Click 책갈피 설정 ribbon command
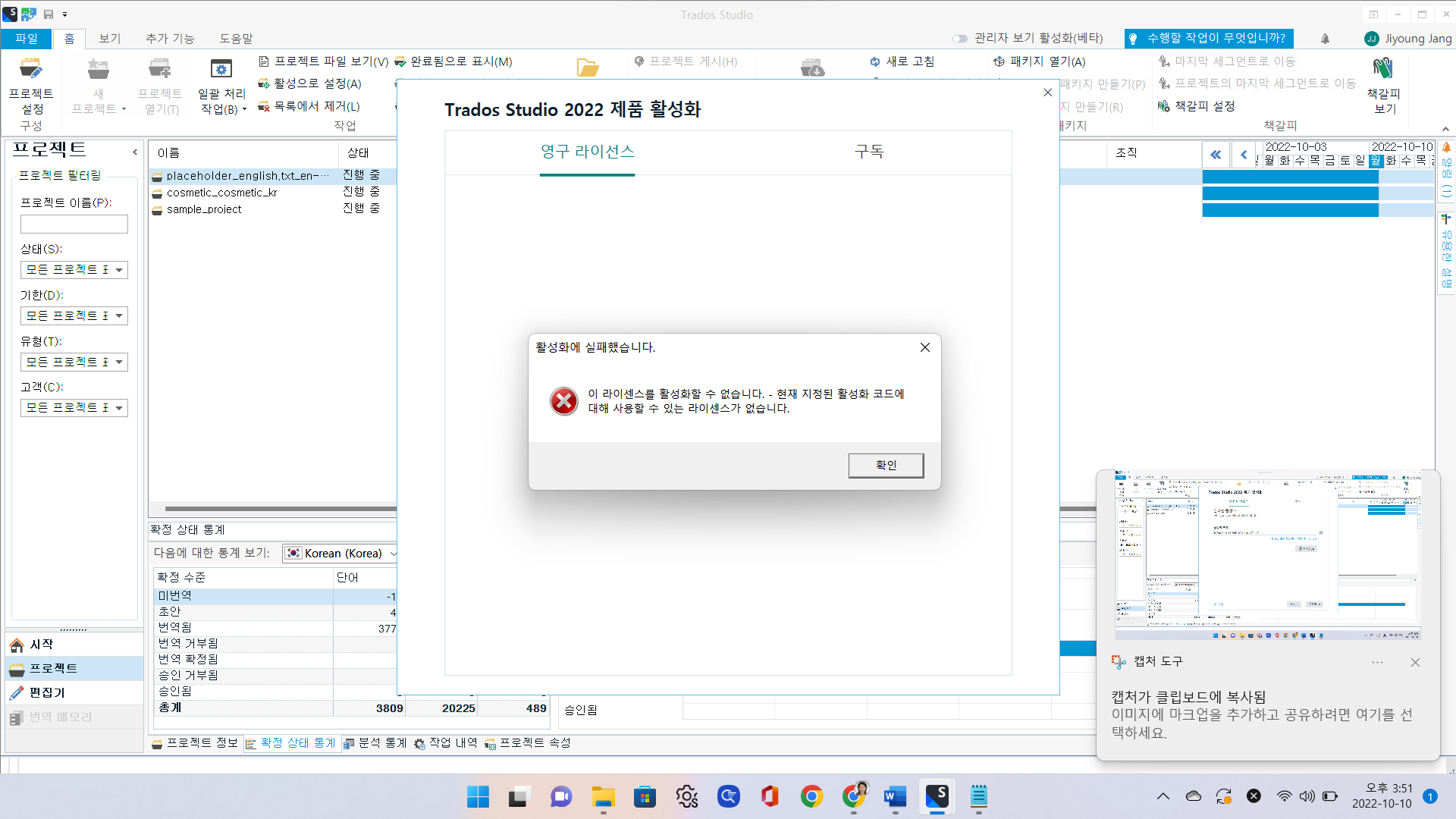 pos(1197,106)
